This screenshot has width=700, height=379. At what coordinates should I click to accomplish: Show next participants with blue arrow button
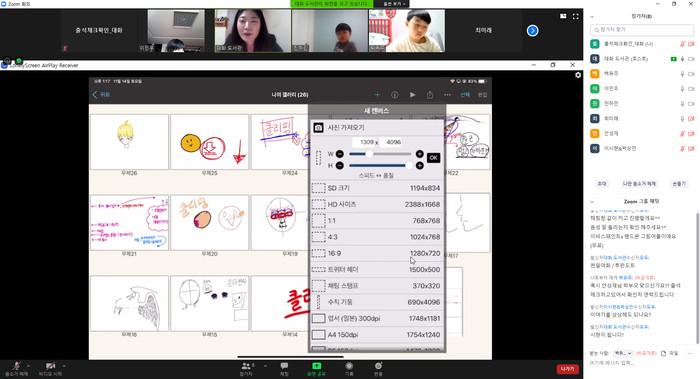[x=532, y=30]
